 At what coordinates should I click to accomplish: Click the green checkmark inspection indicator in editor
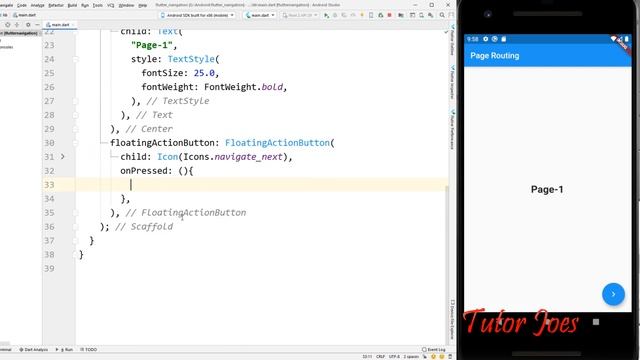[x=446, y=32]
